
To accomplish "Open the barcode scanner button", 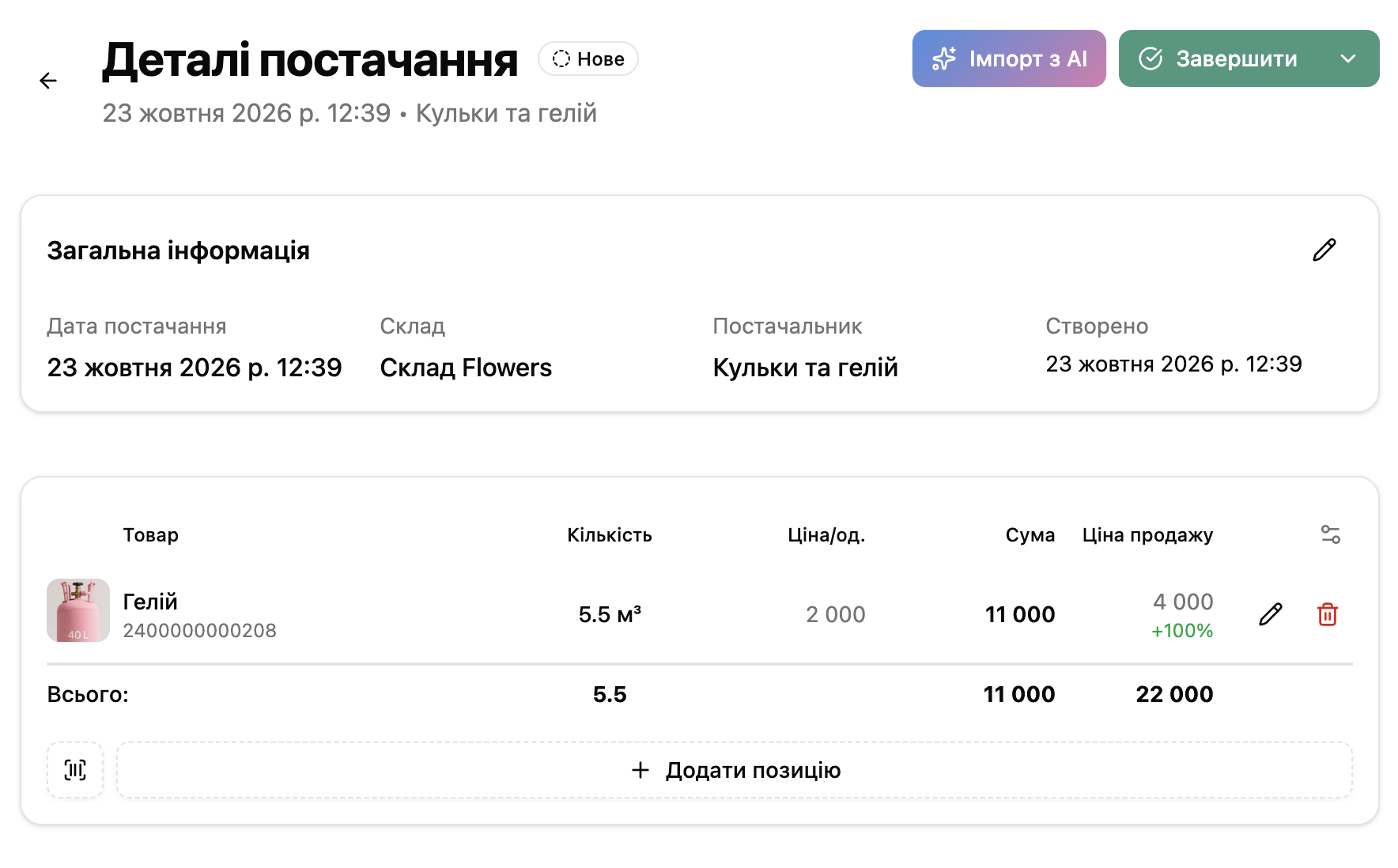I will [x=75, y=770].
